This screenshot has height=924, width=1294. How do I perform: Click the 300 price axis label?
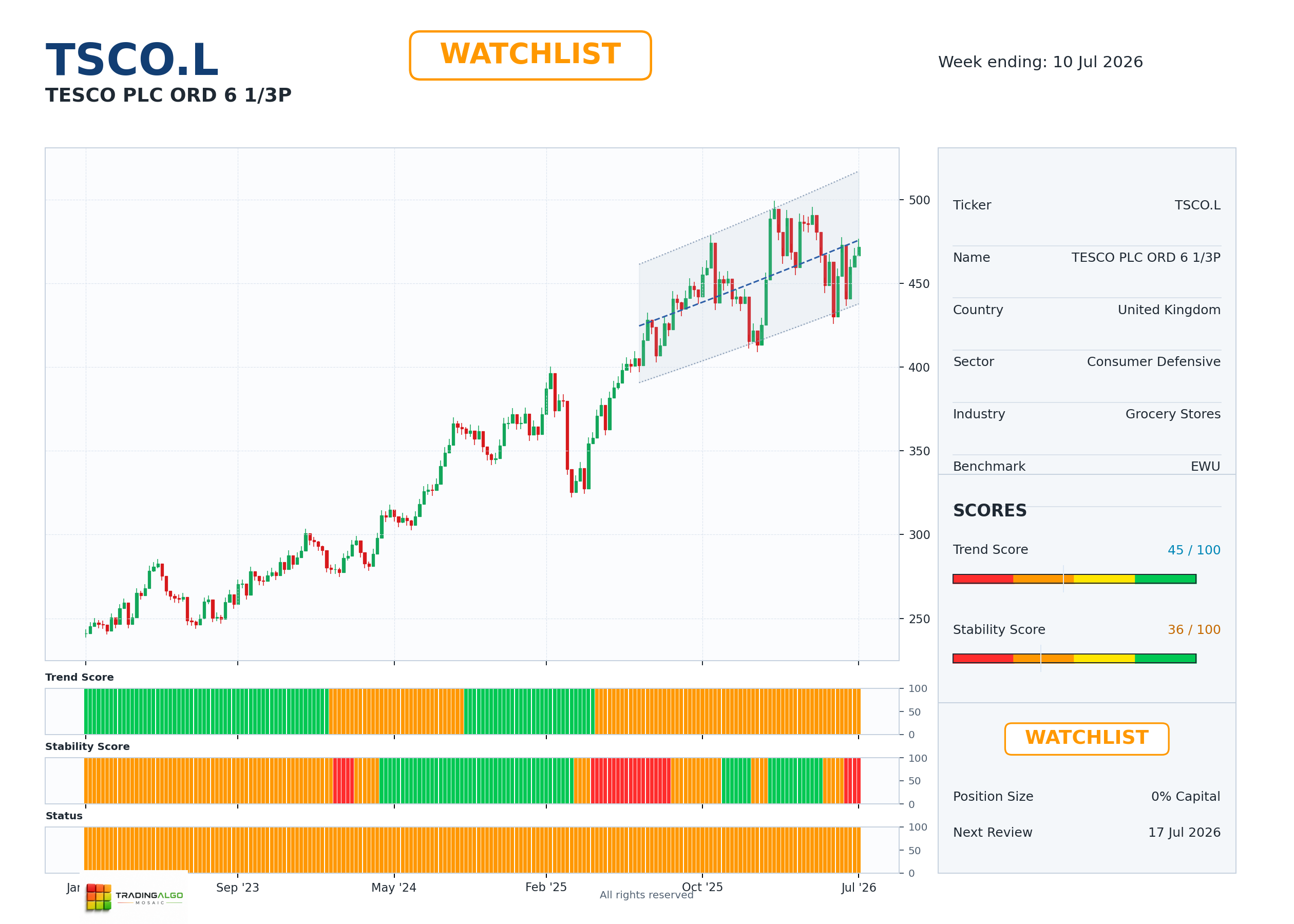(919, 535)
